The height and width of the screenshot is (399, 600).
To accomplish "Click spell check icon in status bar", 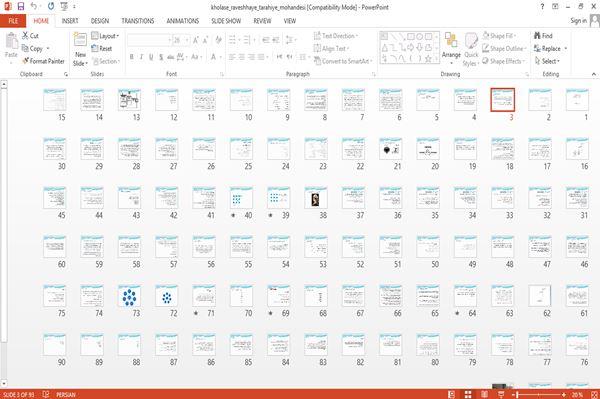I will pyautogui.click(x=46, y=394).
